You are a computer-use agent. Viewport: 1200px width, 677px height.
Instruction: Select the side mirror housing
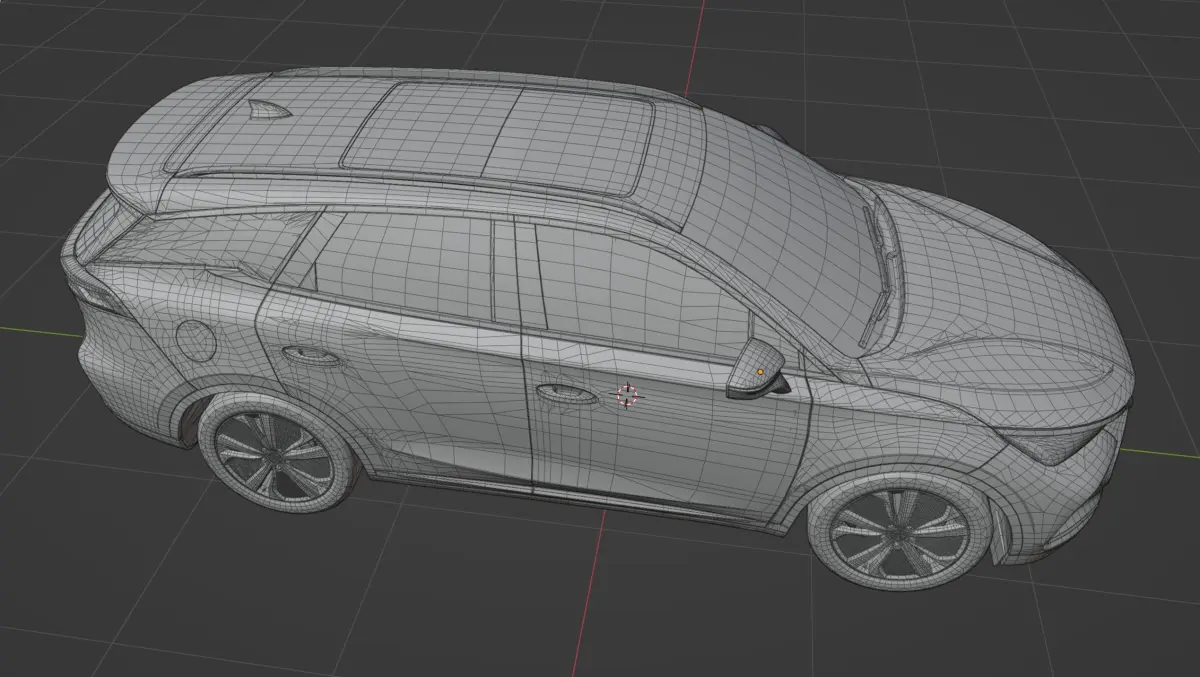click(756, 370)
